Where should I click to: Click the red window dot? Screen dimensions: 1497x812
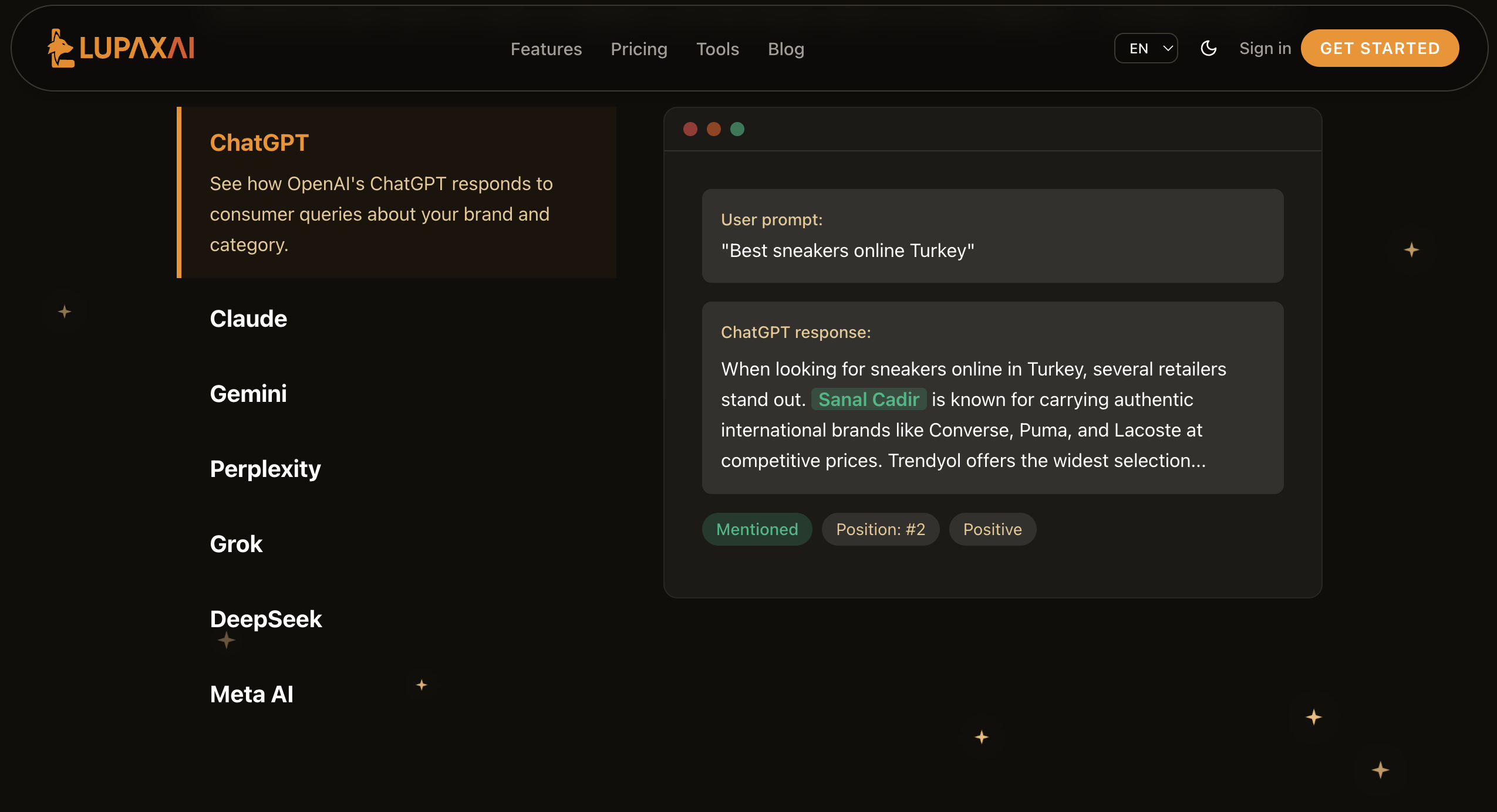690,129
